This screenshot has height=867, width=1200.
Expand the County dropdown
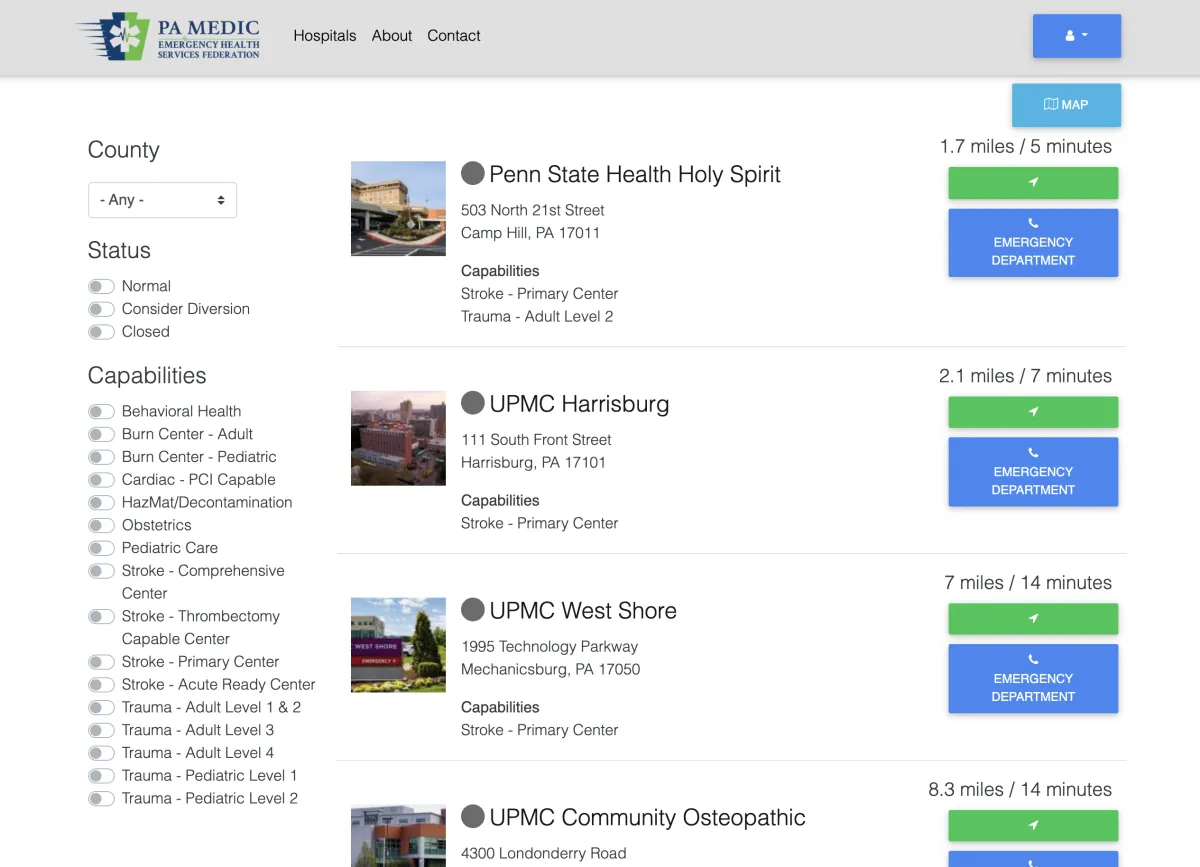[162, 200]
